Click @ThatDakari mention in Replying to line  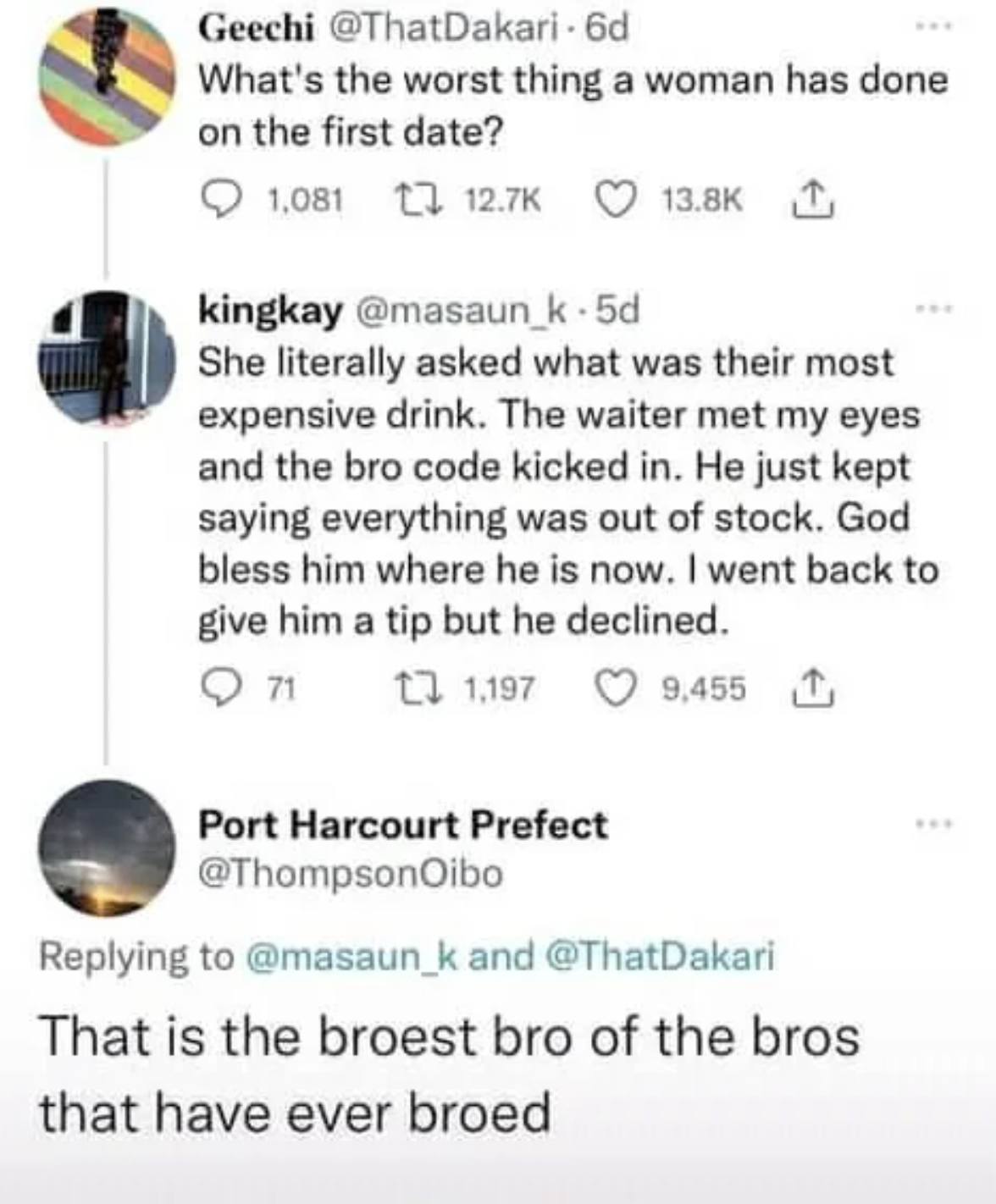click(661, 957)
